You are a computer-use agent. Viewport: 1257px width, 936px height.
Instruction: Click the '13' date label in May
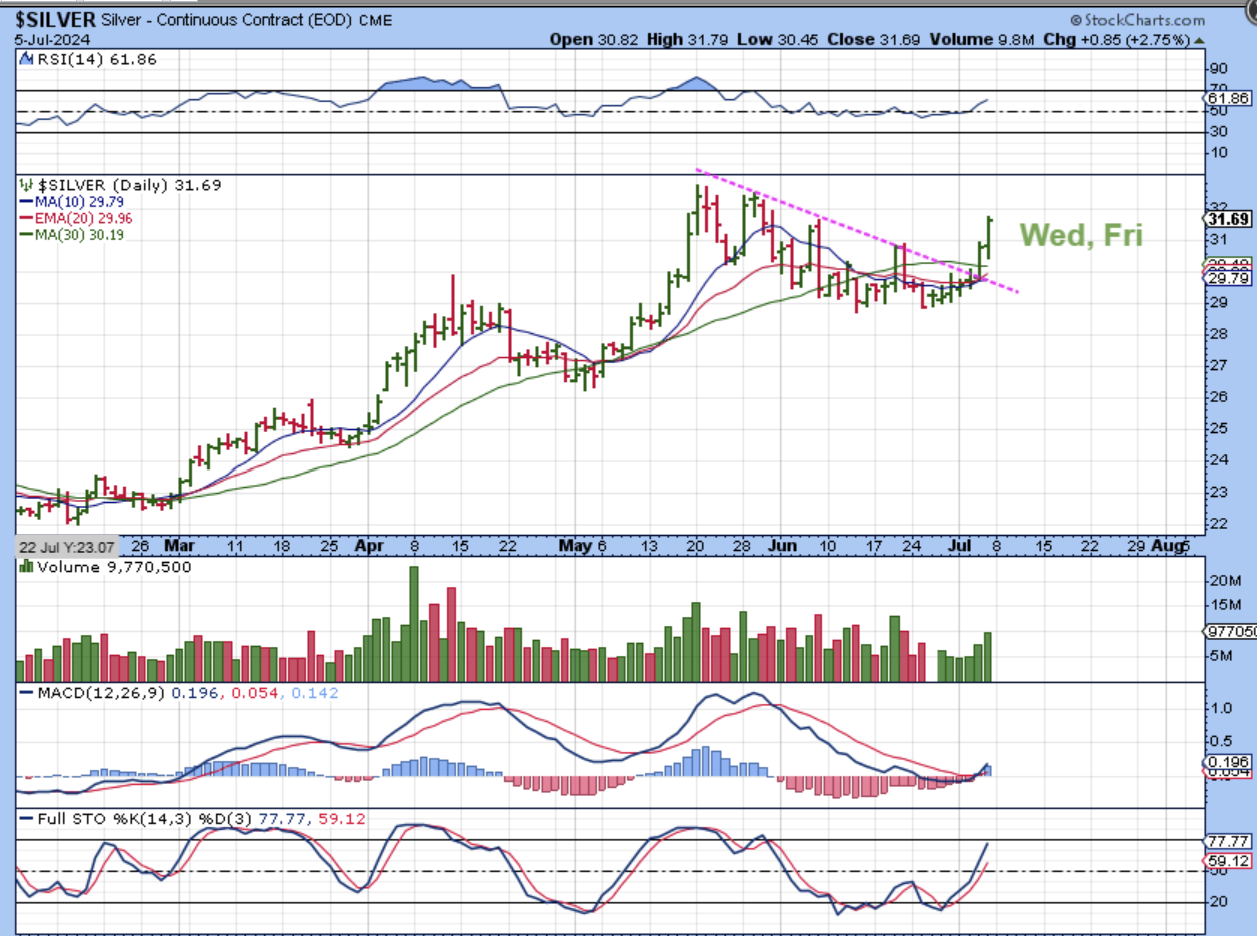coord(651,547)
